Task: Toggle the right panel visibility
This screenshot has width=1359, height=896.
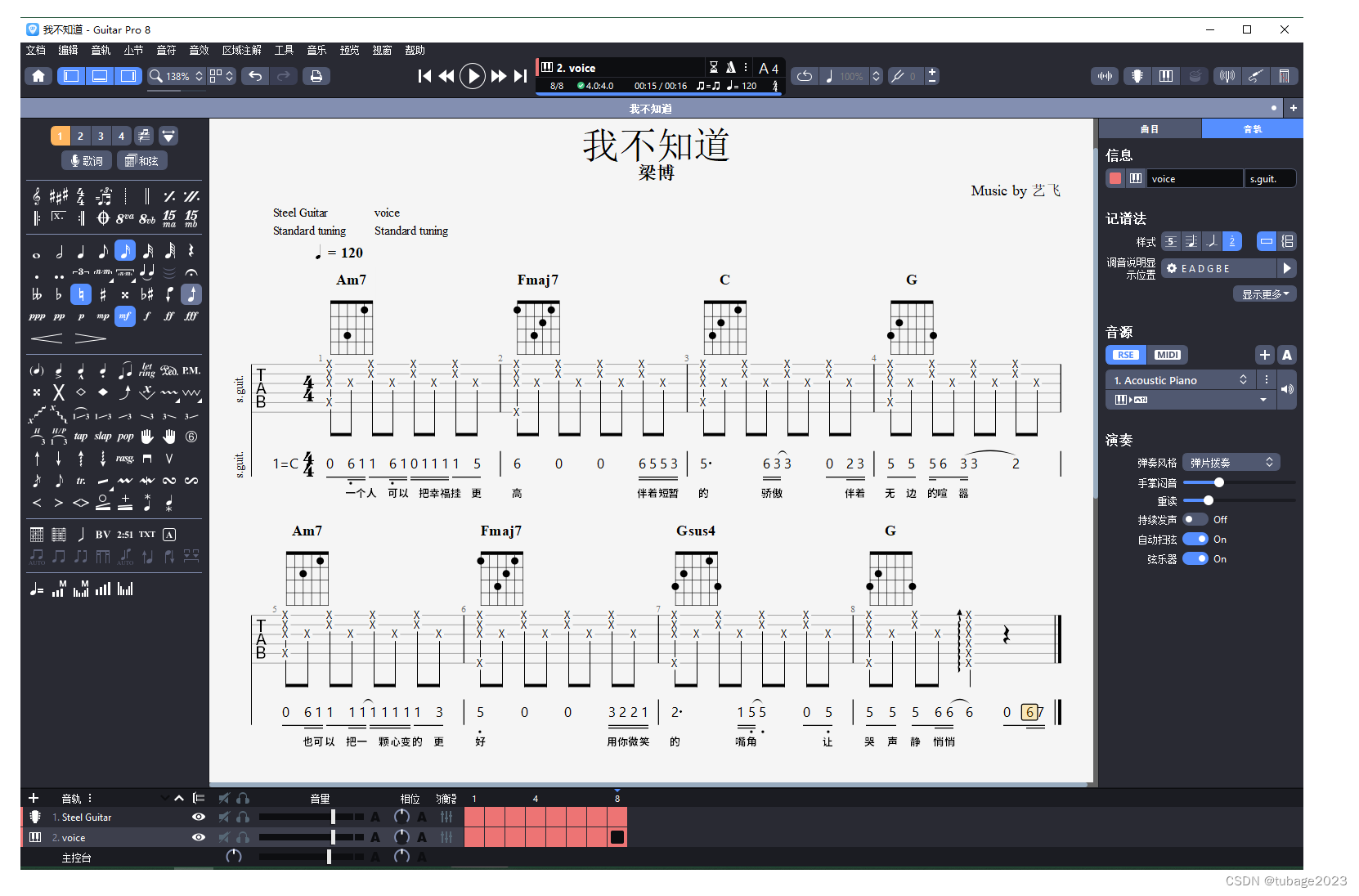Action: (x=128, y=76)
